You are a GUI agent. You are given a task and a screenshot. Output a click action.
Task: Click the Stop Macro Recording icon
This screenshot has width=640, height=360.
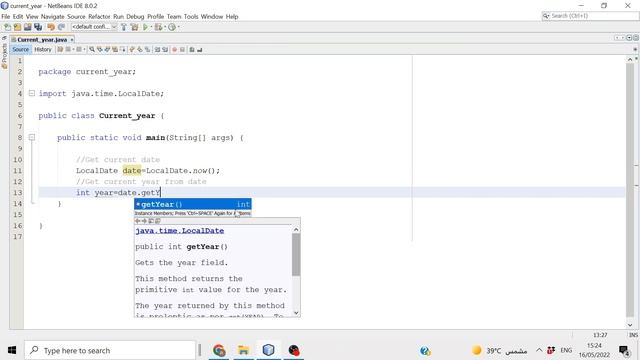[182, 49]
